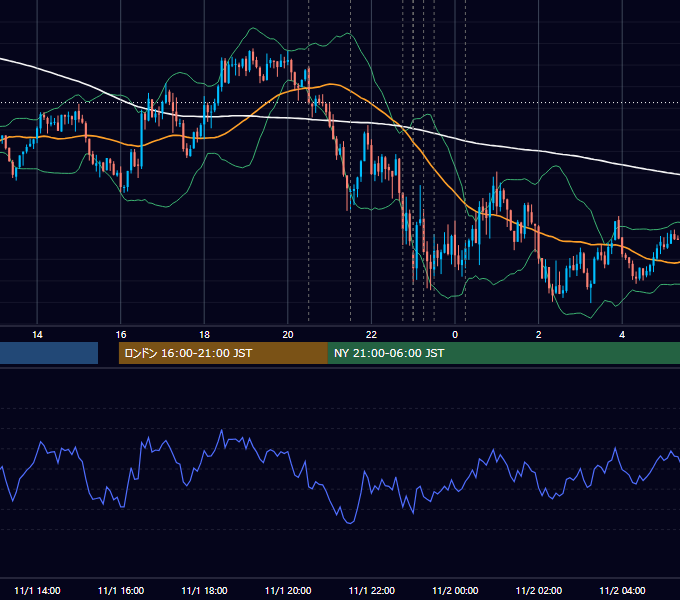Click the 18 hour label on price chart axis

[204, 335]
